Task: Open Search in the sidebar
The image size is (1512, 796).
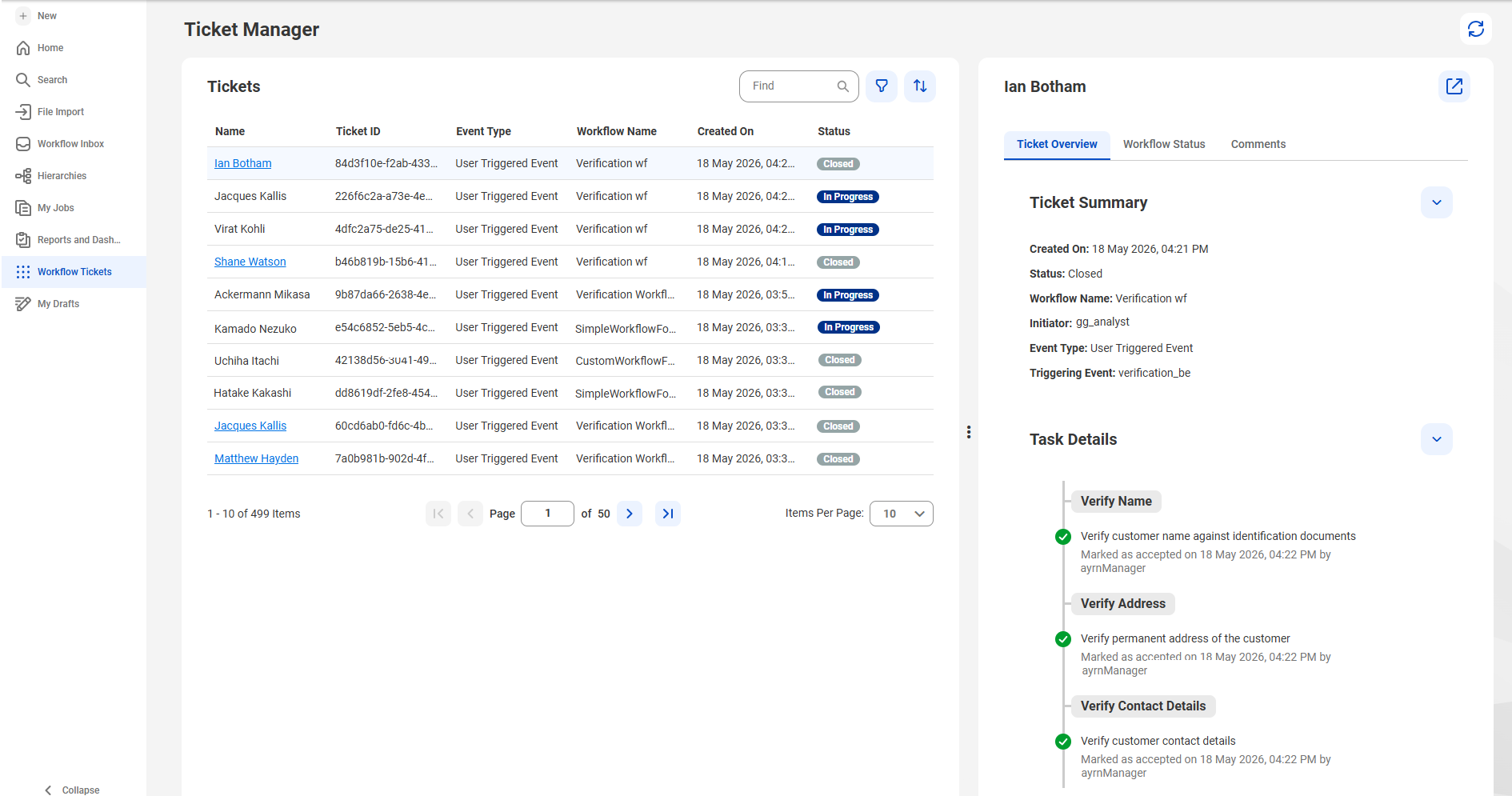Action: (x=52, y=80)
